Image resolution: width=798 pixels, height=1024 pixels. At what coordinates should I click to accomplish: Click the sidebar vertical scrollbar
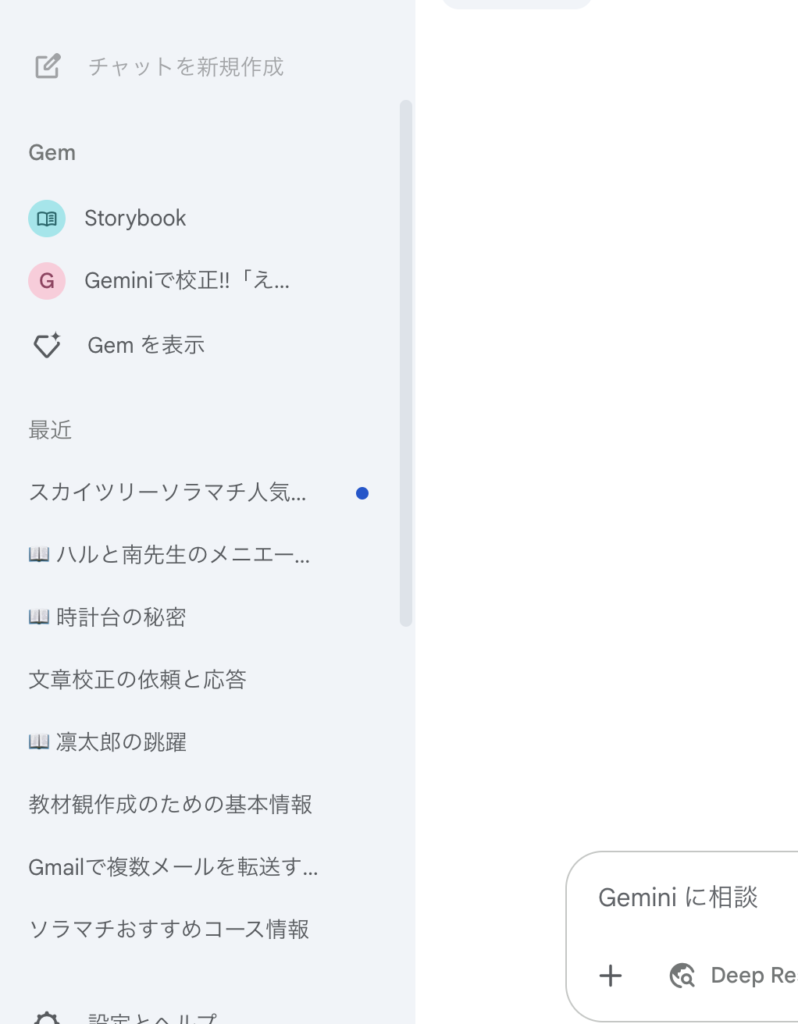[406, 363]
